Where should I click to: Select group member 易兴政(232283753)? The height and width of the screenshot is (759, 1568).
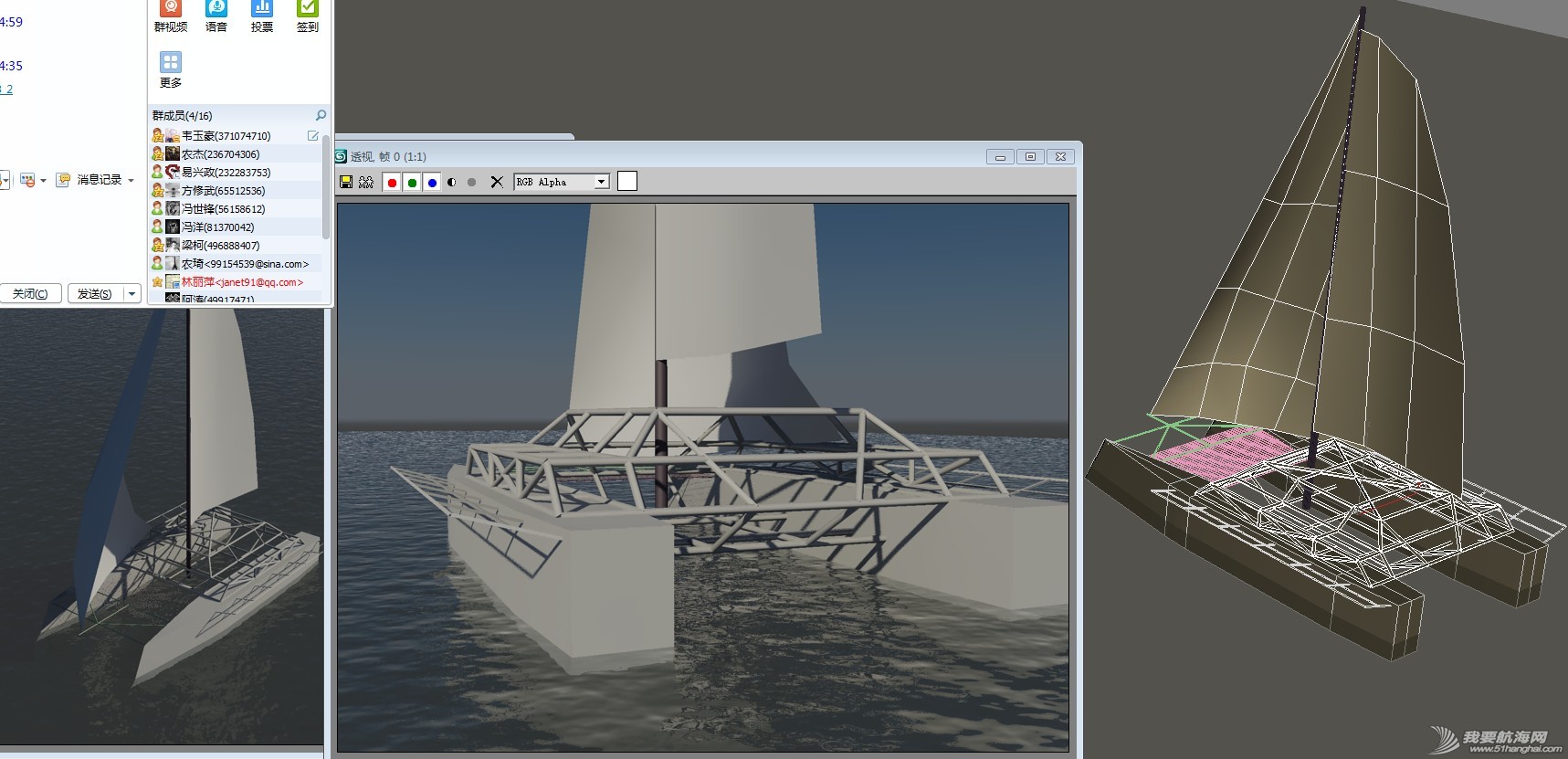tap(236, 173)
